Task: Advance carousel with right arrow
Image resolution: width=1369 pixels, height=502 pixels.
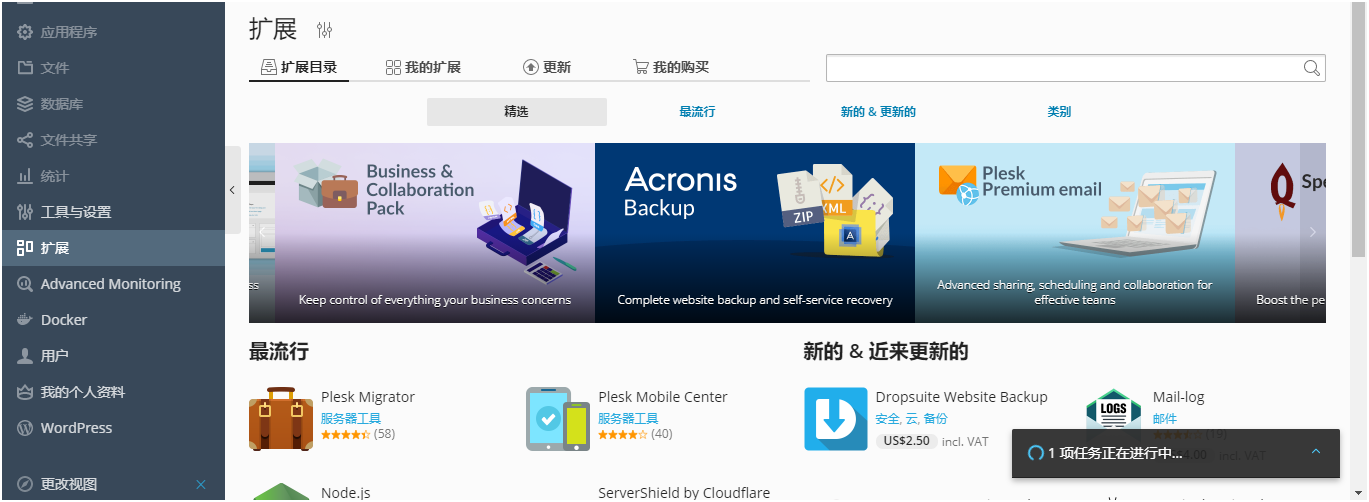Action: coord(1313,232)
